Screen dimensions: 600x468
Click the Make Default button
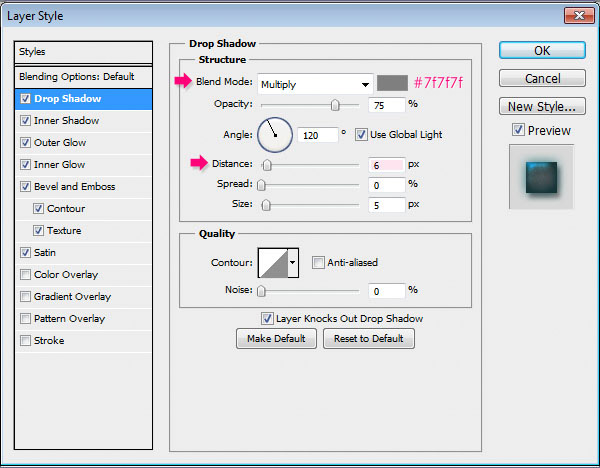click(276, 339)
